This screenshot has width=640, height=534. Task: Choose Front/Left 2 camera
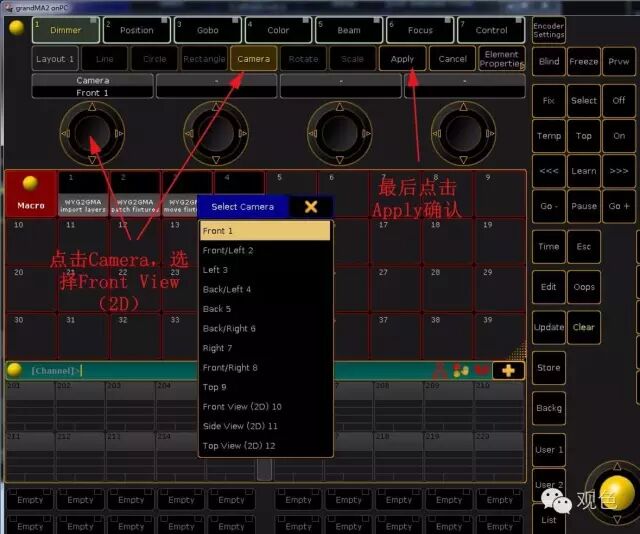coord(265,250)
